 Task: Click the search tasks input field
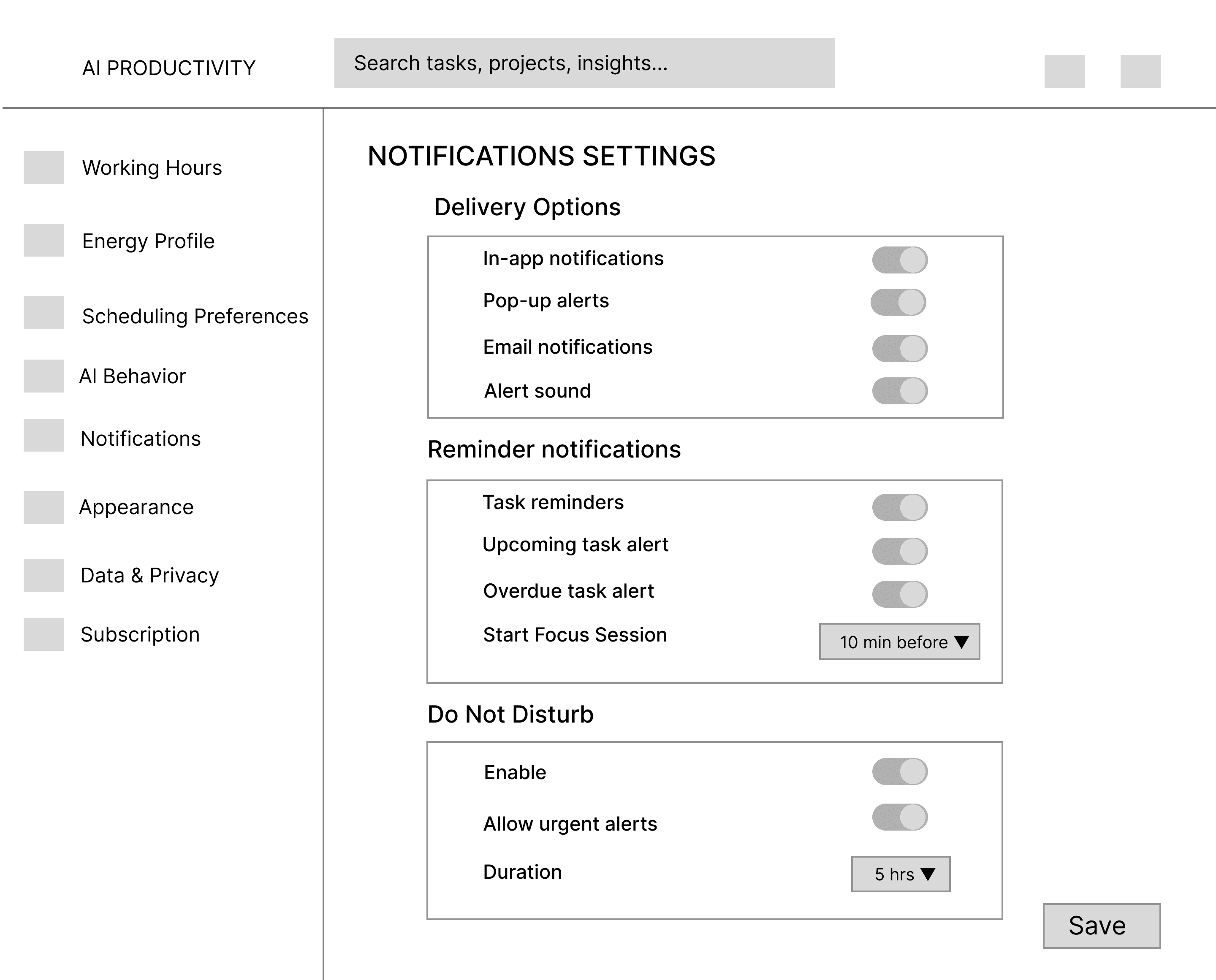(584, 63)
